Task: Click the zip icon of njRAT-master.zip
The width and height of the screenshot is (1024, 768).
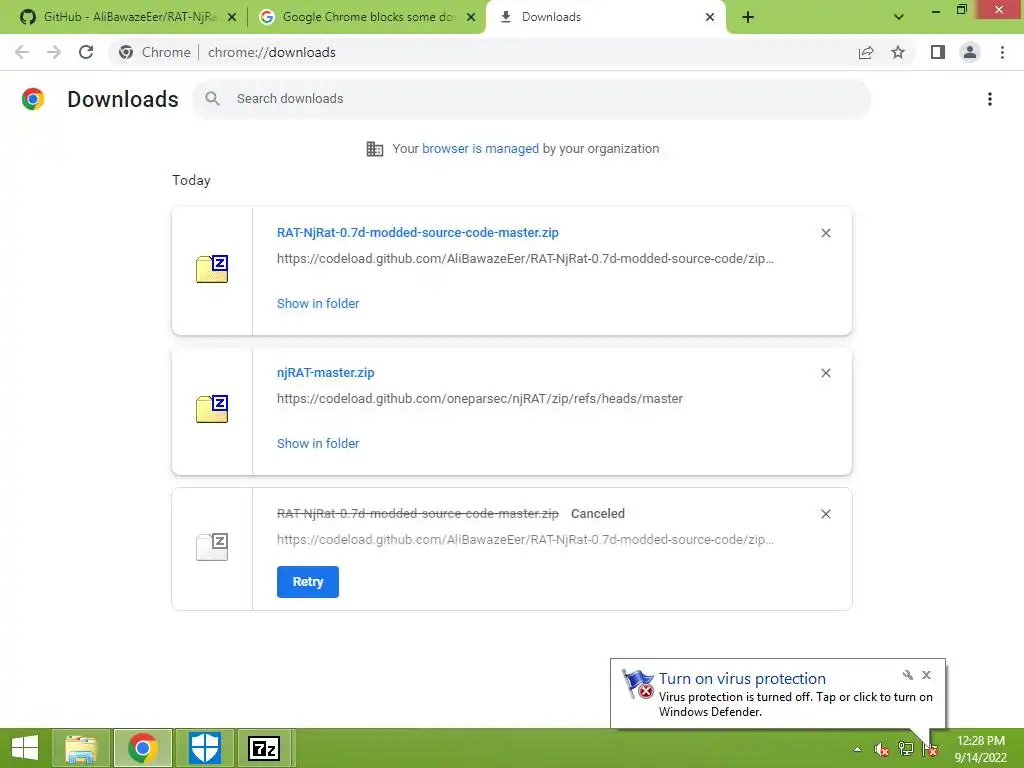Action: click(212, 409)
